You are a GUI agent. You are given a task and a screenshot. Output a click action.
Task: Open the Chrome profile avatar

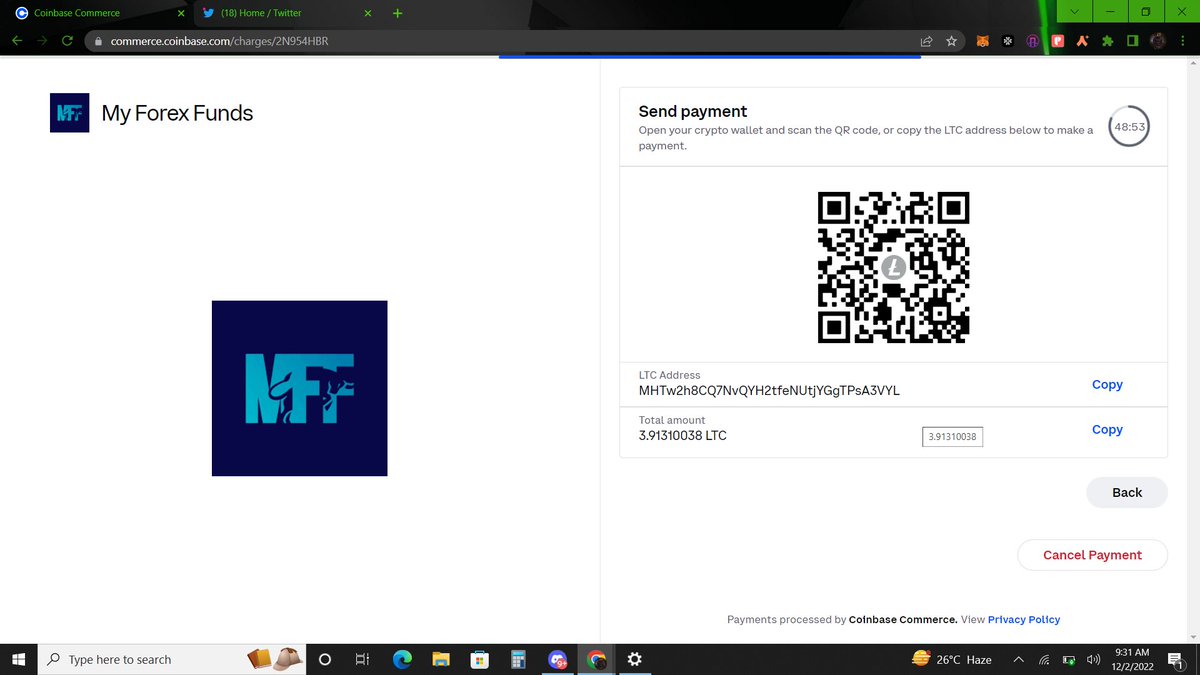click(1158, 41)
